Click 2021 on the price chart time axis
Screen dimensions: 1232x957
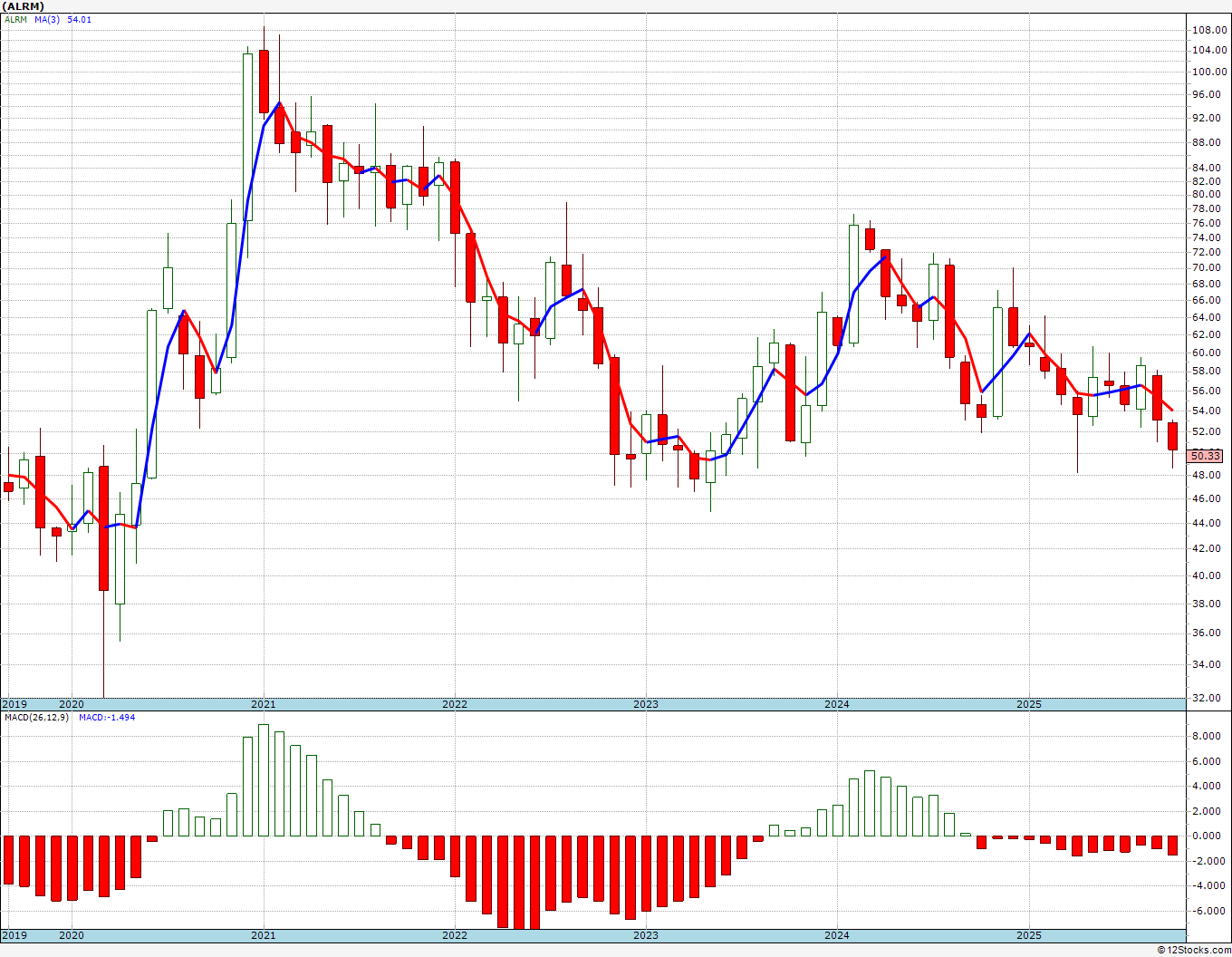(263, 704)
